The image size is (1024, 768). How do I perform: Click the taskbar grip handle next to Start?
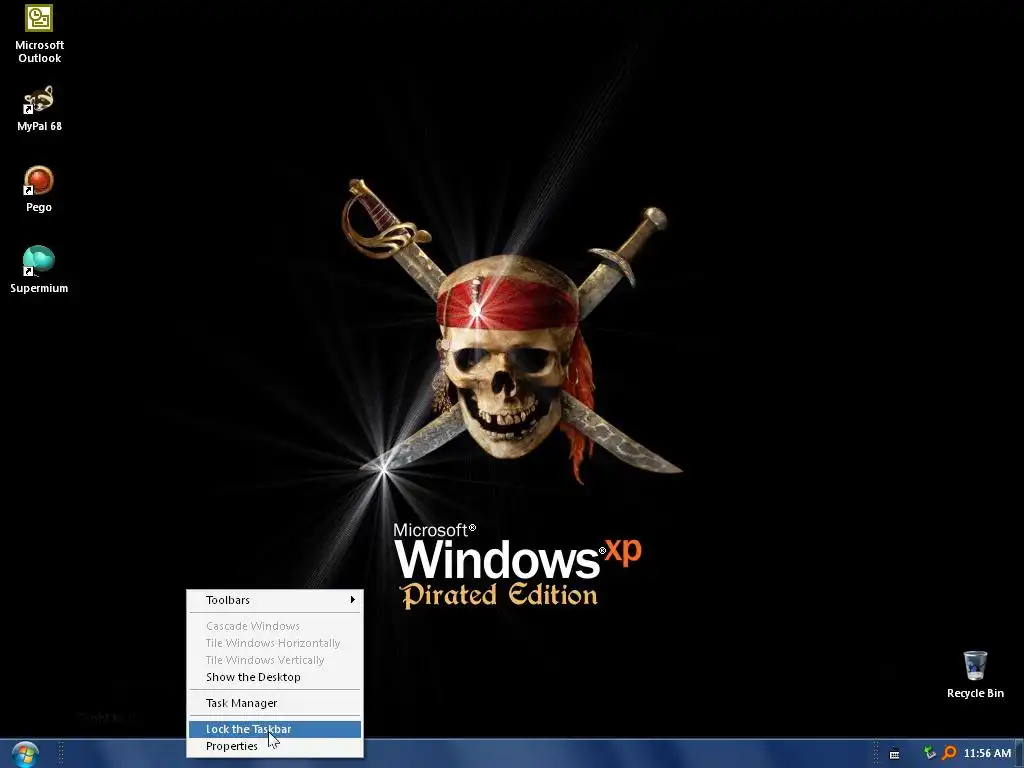(x=61, y=754)
